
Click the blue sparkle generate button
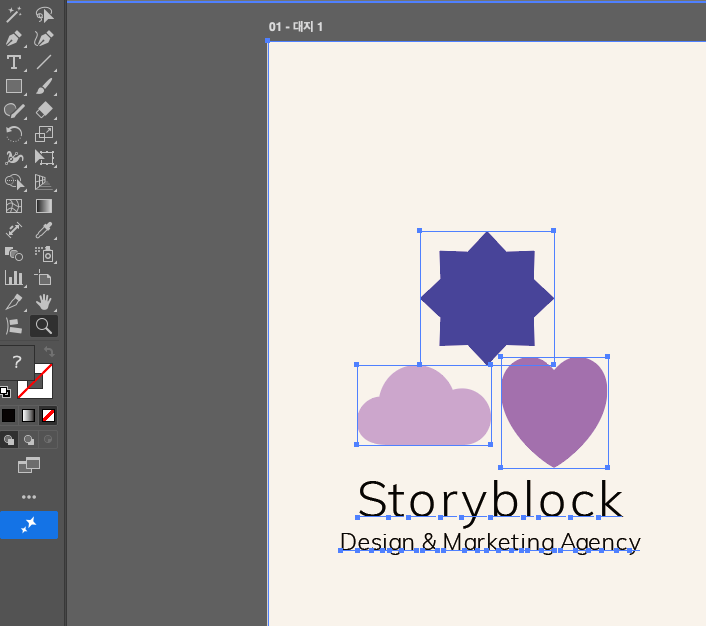pos(29,525)
